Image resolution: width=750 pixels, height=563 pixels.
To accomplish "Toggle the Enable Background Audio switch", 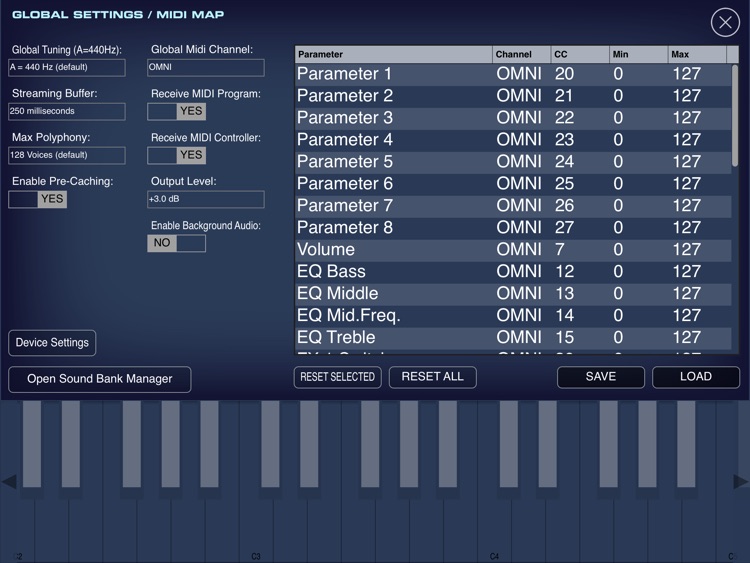I will tap(176, 243).
